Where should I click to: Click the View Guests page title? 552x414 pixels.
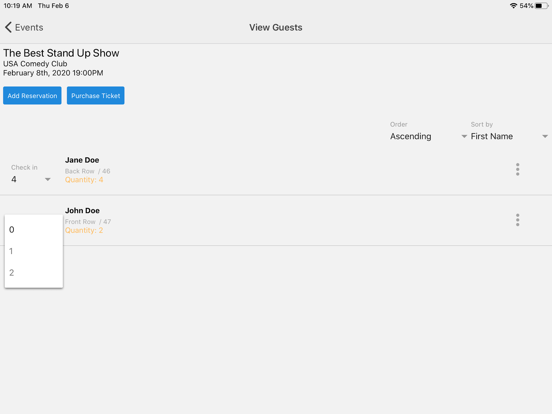[276, 27]
